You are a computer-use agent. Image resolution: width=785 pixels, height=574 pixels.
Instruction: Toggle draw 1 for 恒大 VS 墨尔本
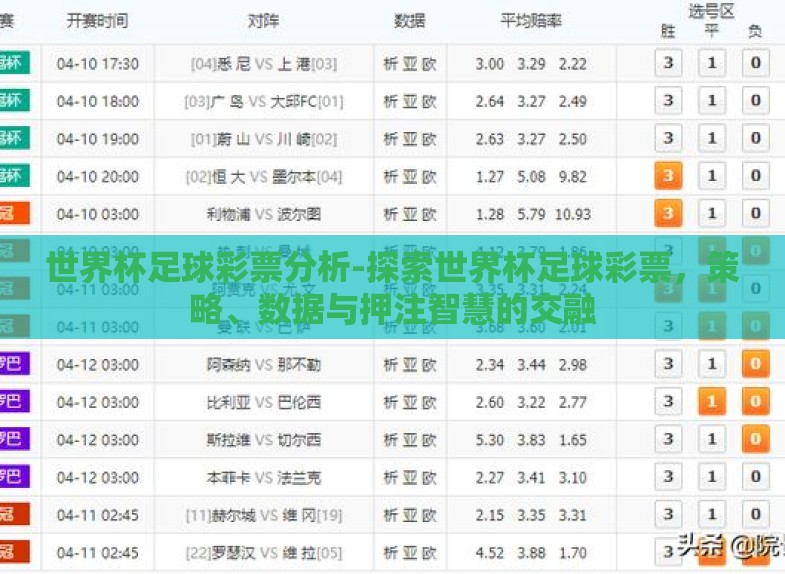pyautogui.click(x=712, y=176)
